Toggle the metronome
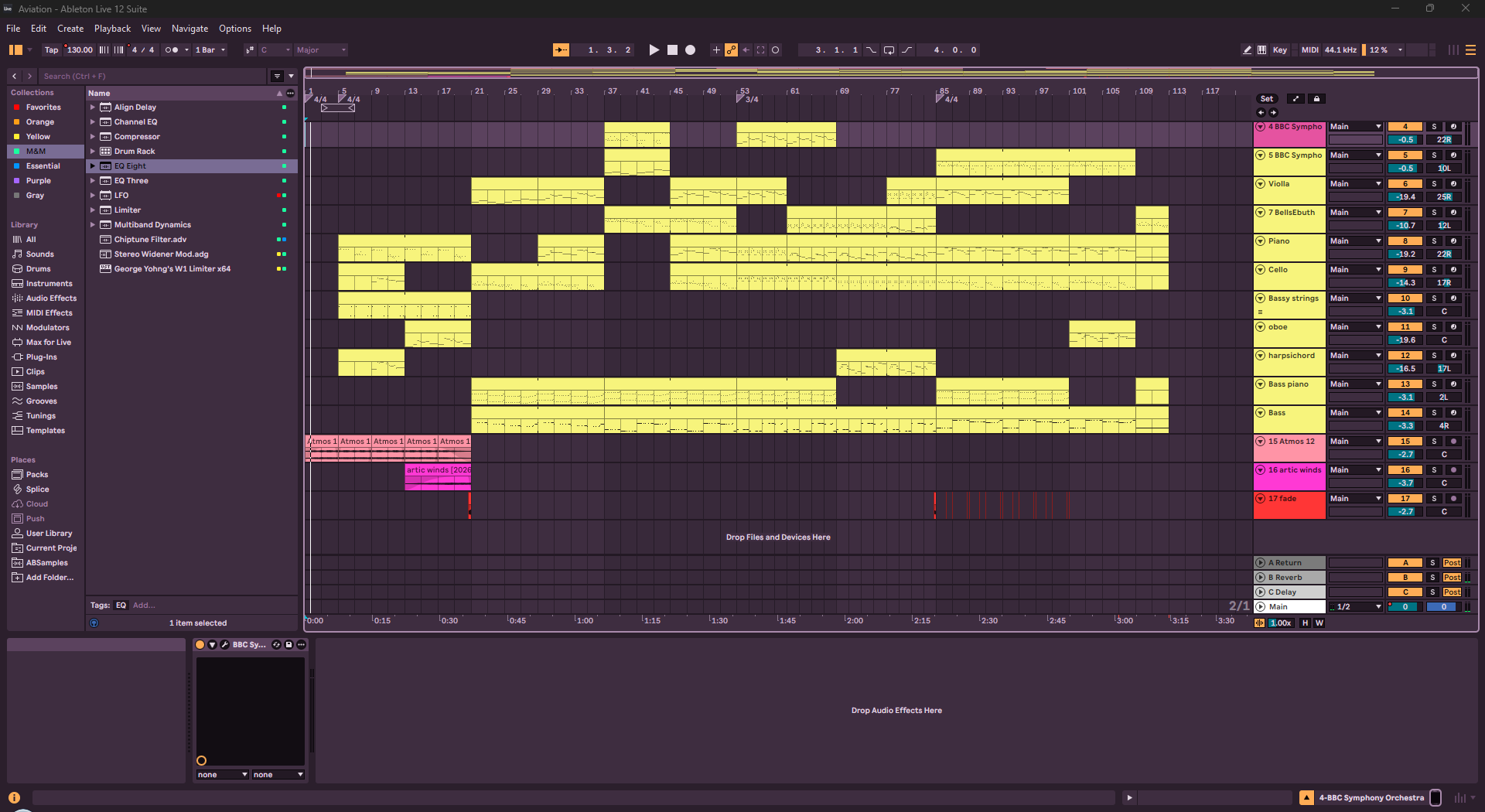Screen dimensions: 1485x812 (x=172, y=50)
